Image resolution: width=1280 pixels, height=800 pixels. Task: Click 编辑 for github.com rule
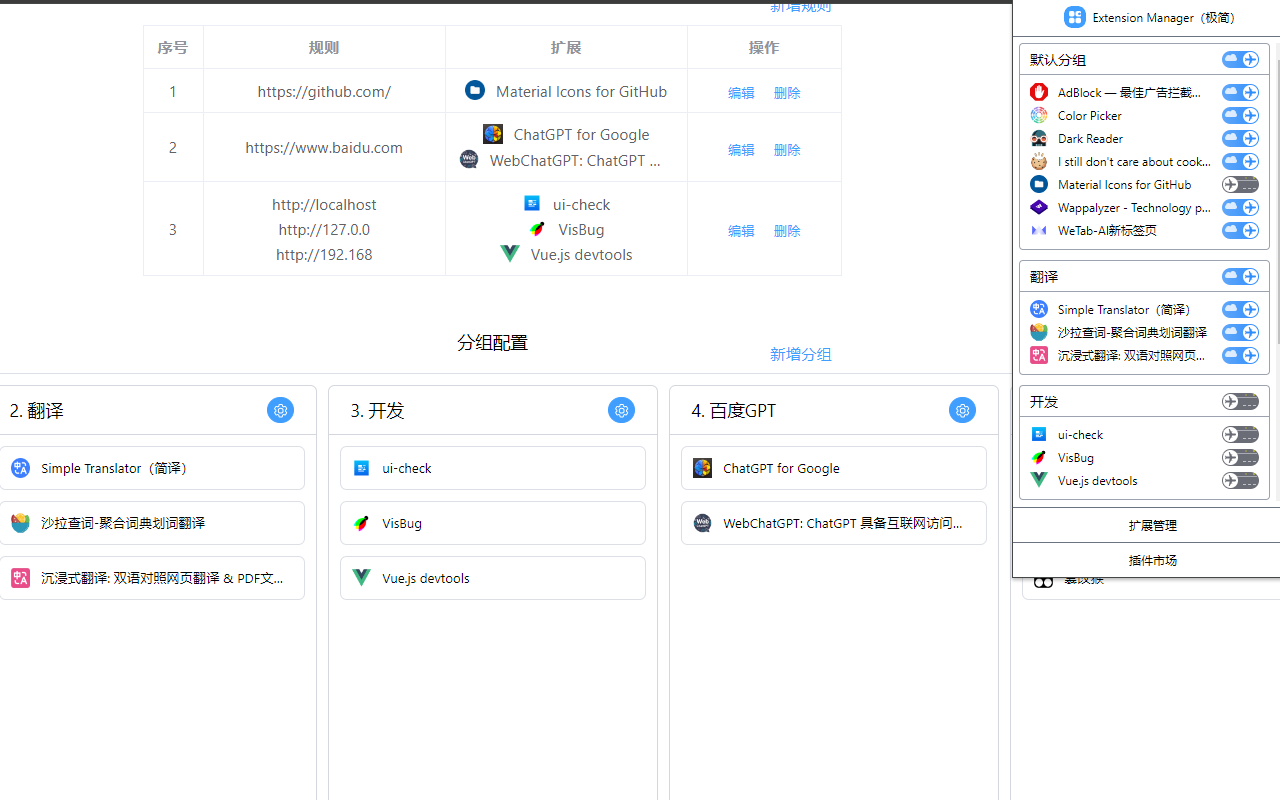(x=741, y=92)
